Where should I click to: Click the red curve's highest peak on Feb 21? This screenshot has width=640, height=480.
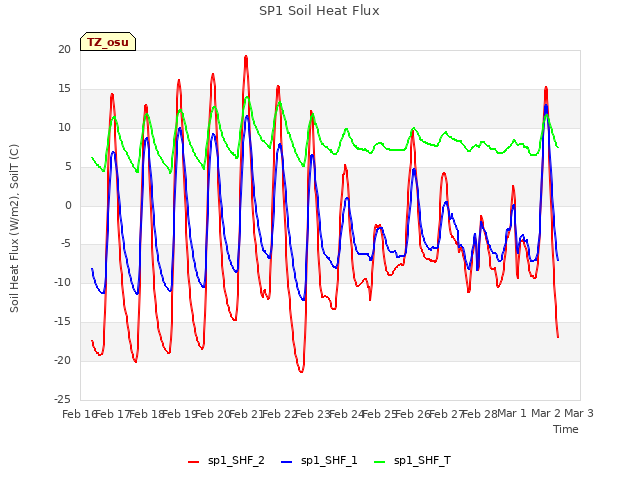(246, 57)
